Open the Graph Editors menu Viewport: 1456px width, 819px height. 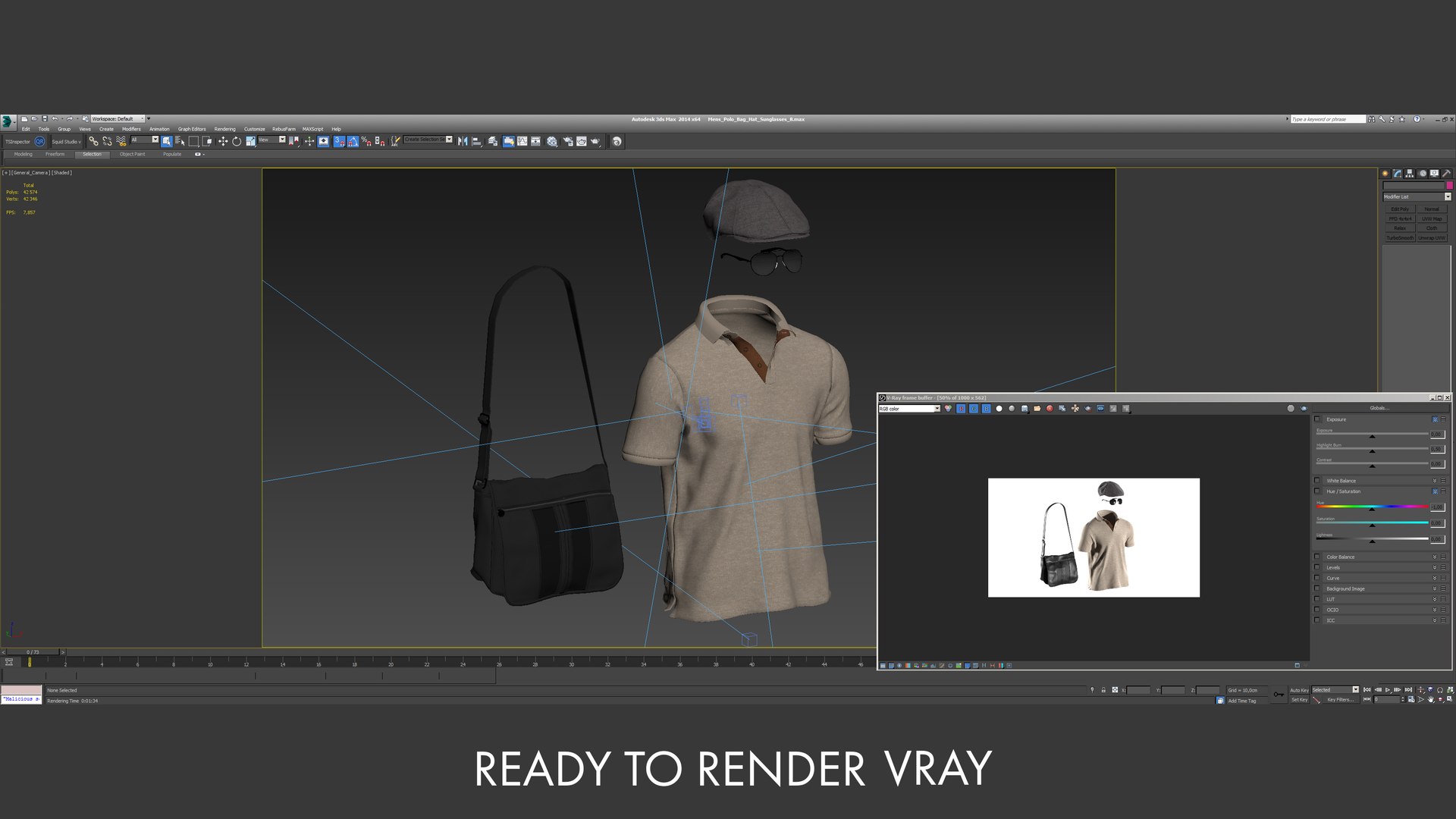point(192,129)
